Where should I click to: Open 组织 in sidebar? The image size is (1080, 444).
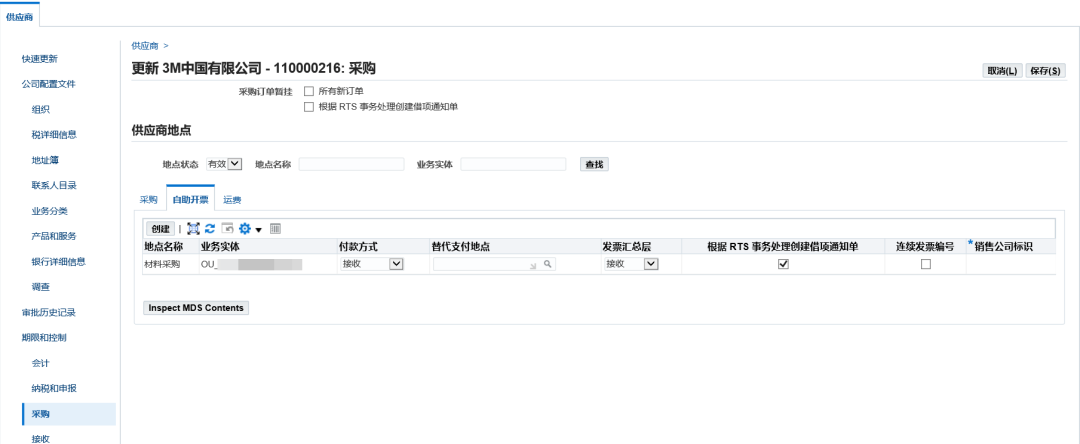(x=41, y=109)
